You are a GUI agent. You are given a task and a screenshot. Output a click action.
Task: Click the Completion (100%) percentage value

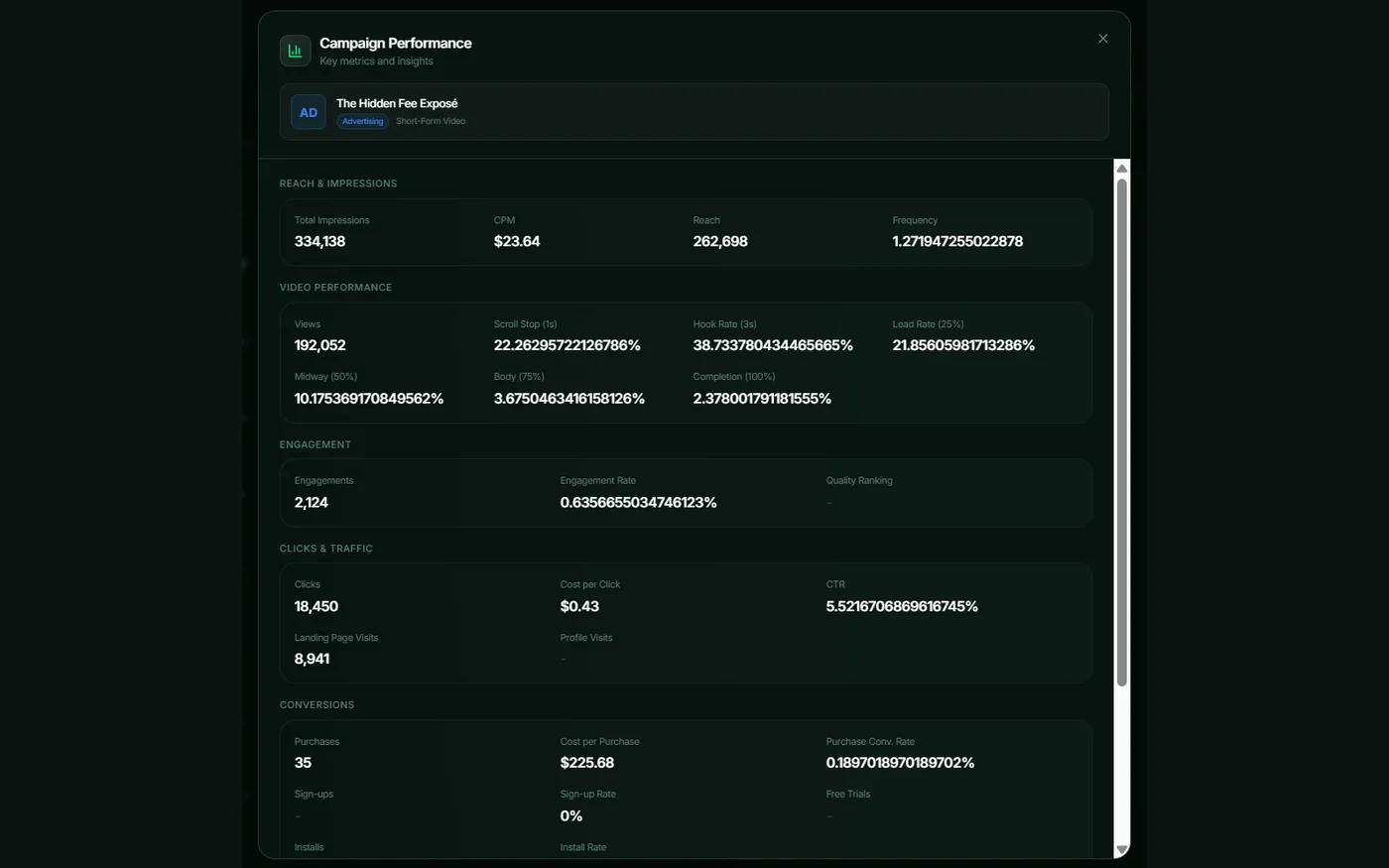click(x=762, y=399)
